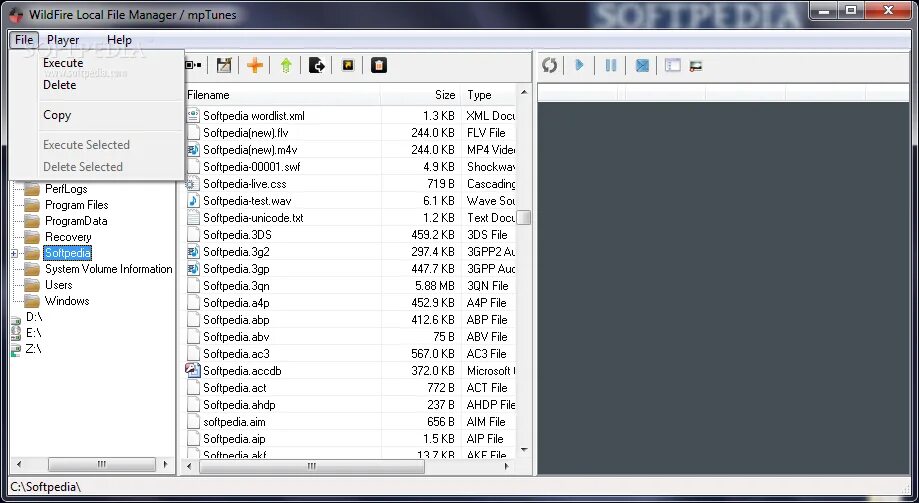Open the Player menu
This screenshot has height=503, width=919.
(63, 40)
